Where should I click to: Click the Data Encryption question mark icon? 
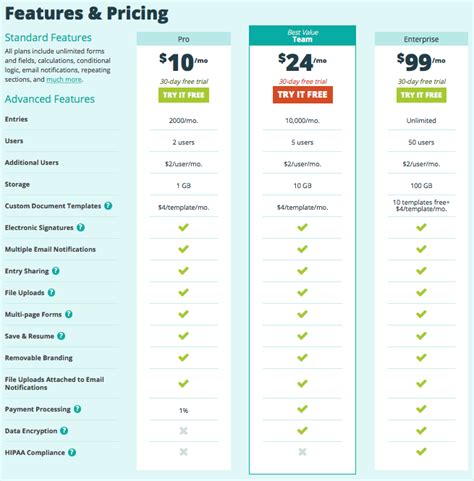tap(64, 431)
